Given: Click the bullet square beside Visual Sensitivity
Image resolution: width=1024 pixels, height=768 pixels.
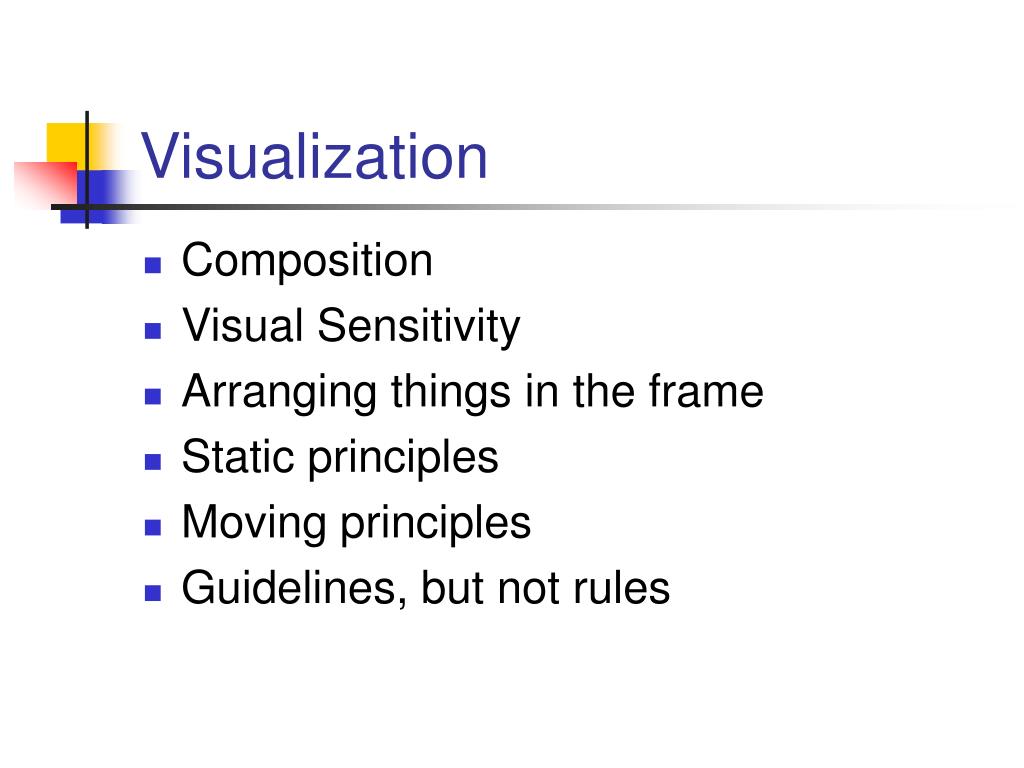Looking at the screenshot, I should 153,330.
